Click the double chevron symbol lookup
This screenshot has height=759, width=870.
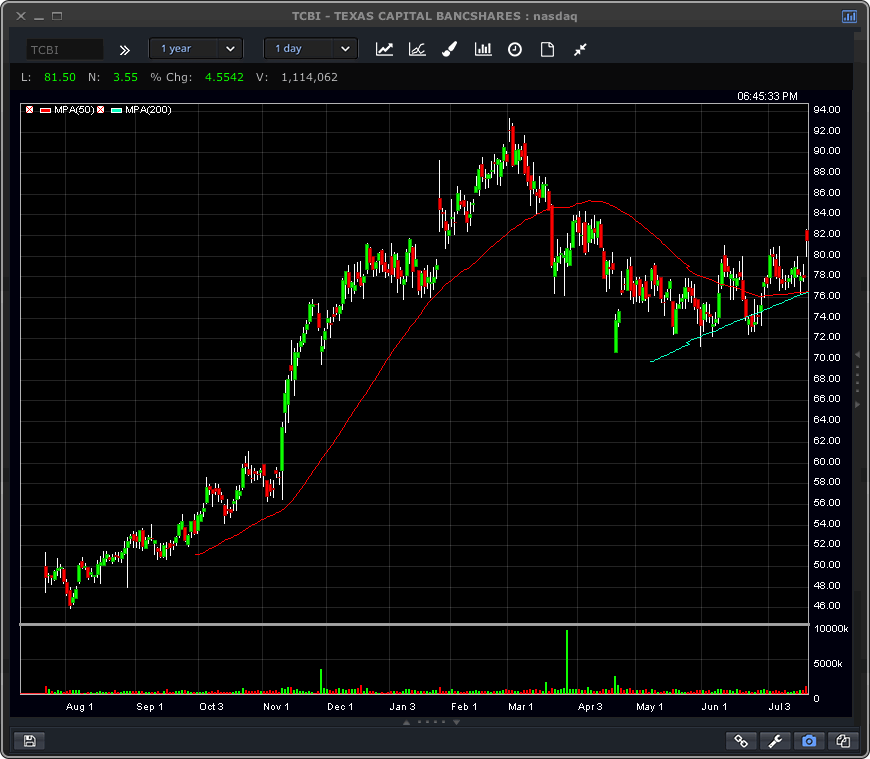tap(125, 49)
